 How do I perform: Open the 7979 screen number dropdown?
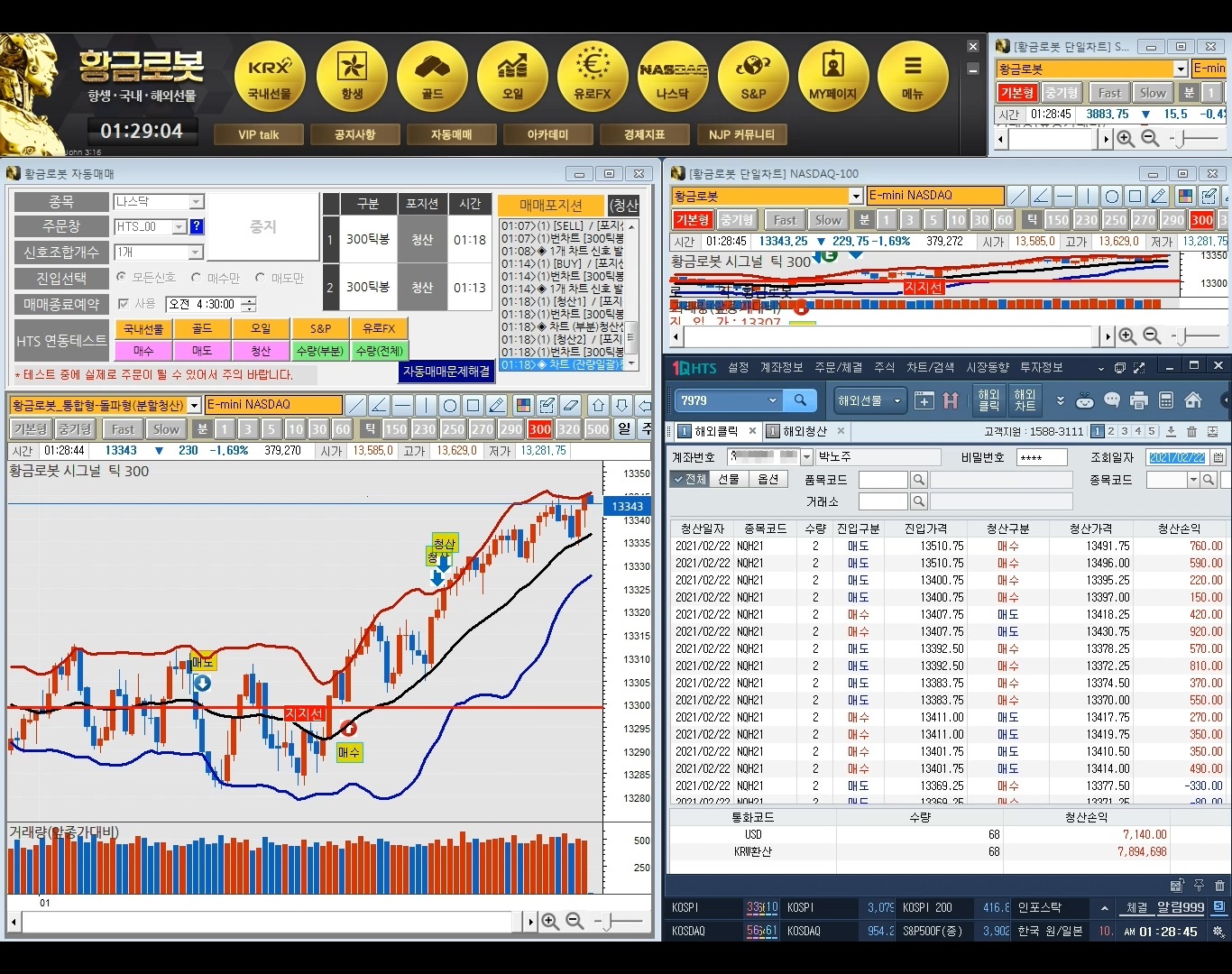click(x=772, y=400)
